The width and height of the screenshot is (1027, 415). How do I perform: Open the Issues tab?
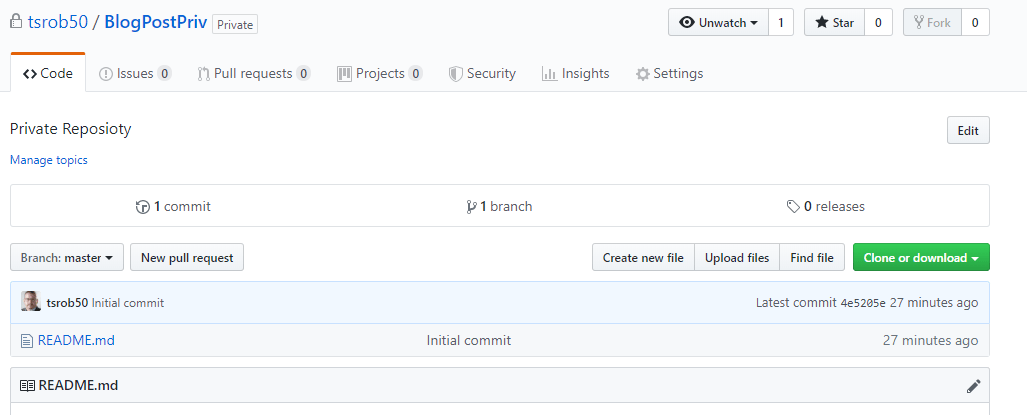[x=135, y=73]
